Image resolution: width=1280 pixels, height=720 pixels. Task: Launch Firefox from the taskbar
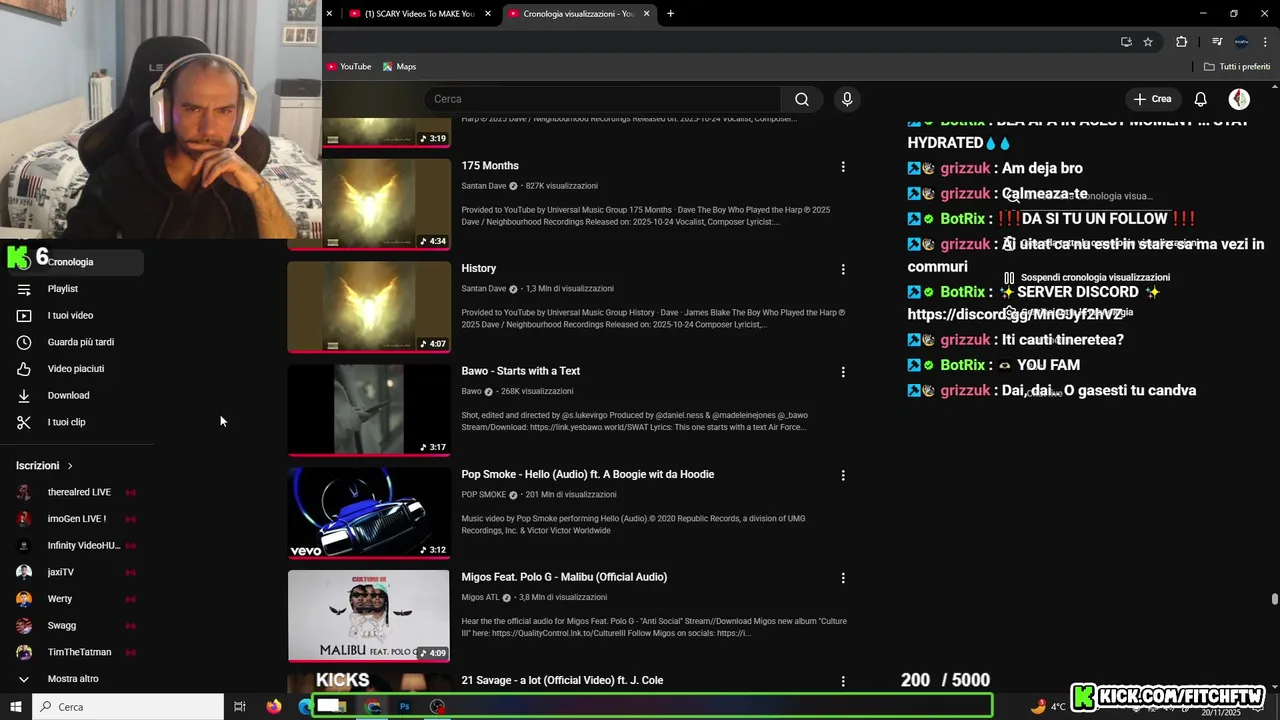(x=274, y=707)
